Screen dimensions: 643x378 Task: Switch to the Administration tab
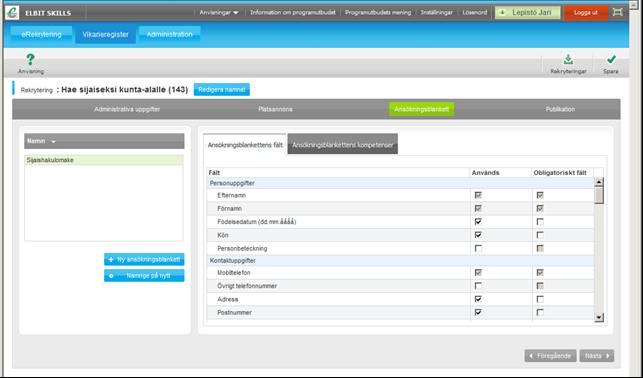tap(169, 34)
